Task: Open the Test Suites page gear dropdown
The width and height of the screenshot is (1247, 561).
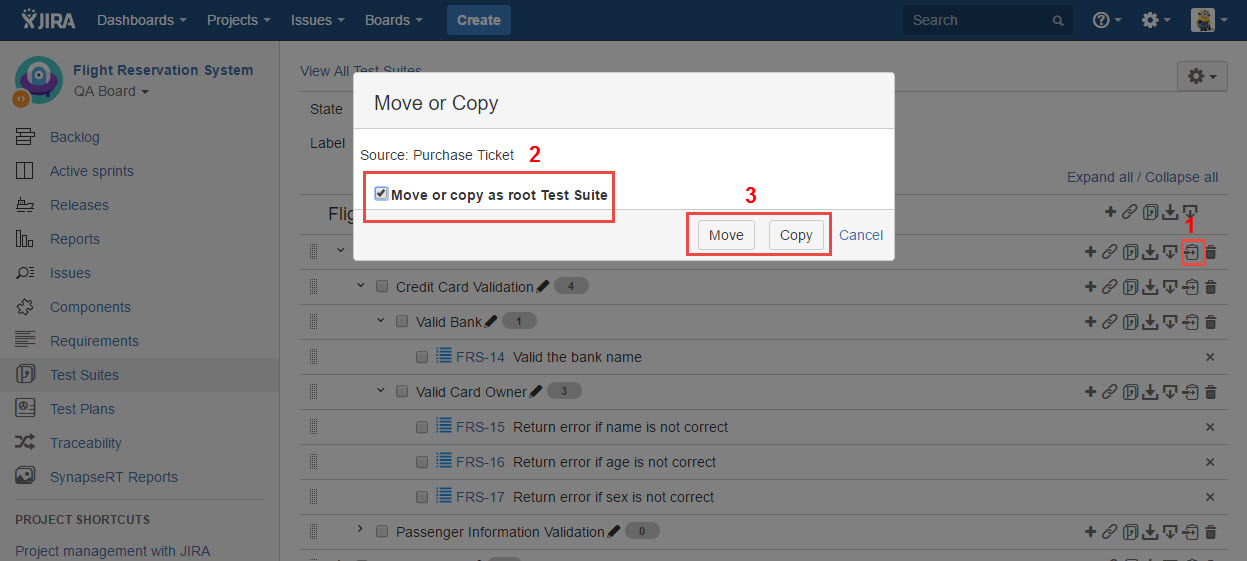Action: point(1202,76)
